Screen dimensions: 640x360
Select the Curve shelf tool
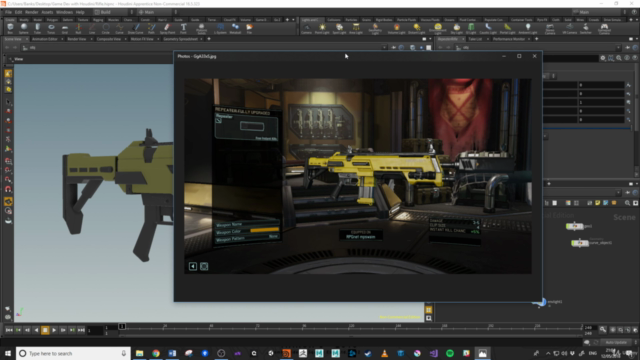point(119,29)
